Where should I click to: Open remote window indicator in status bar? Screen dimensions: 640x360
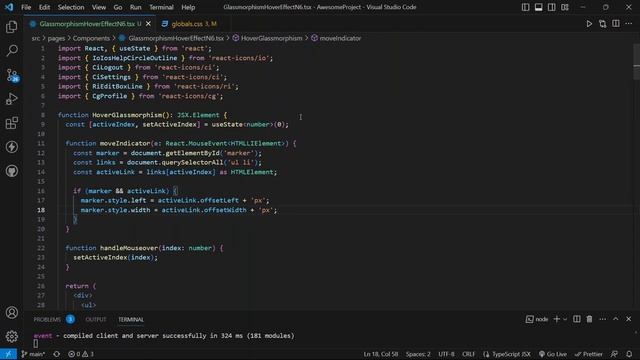coord(8,354)
